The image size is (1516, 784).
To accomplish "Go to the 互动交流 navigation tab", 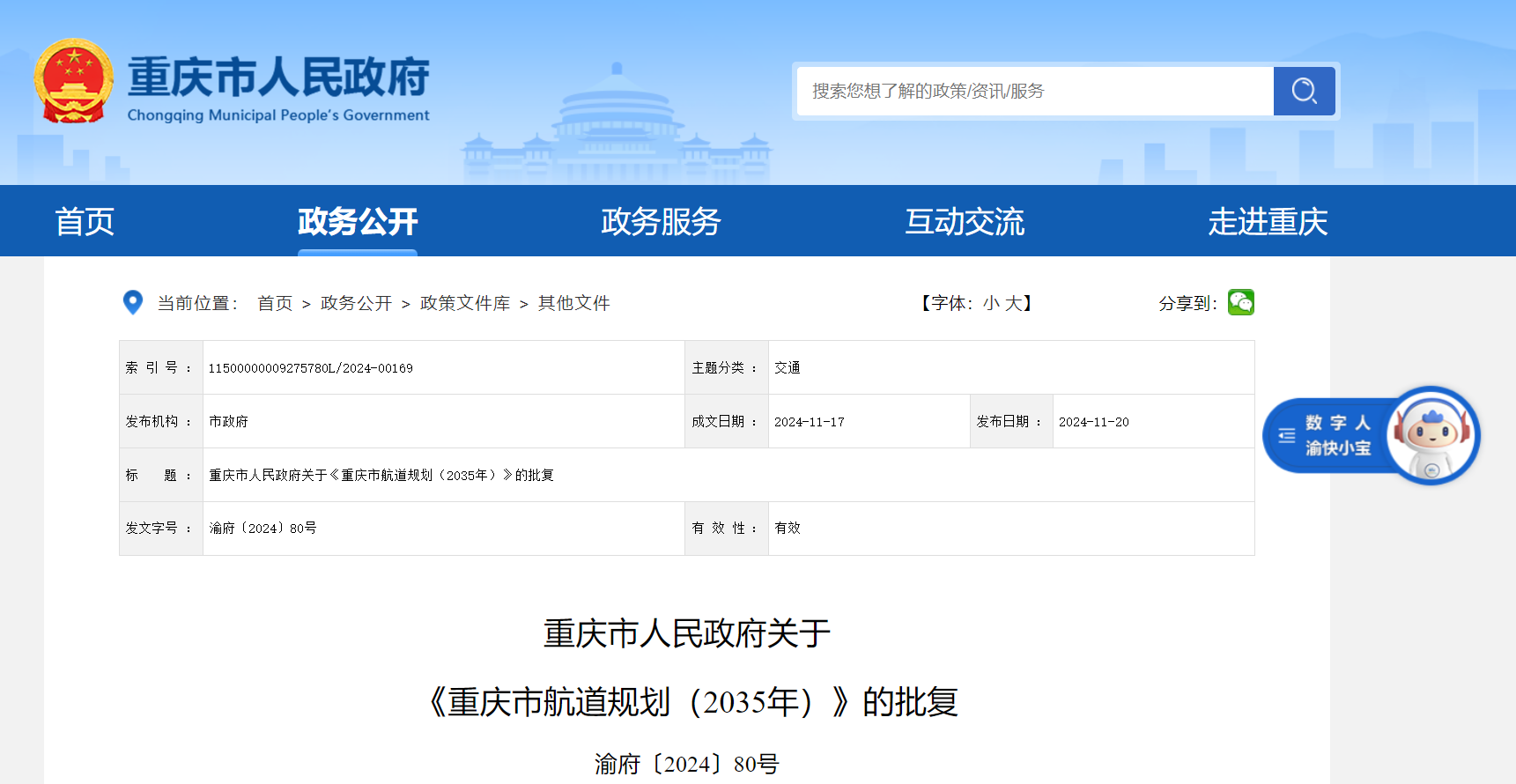I will coord(965,221).
